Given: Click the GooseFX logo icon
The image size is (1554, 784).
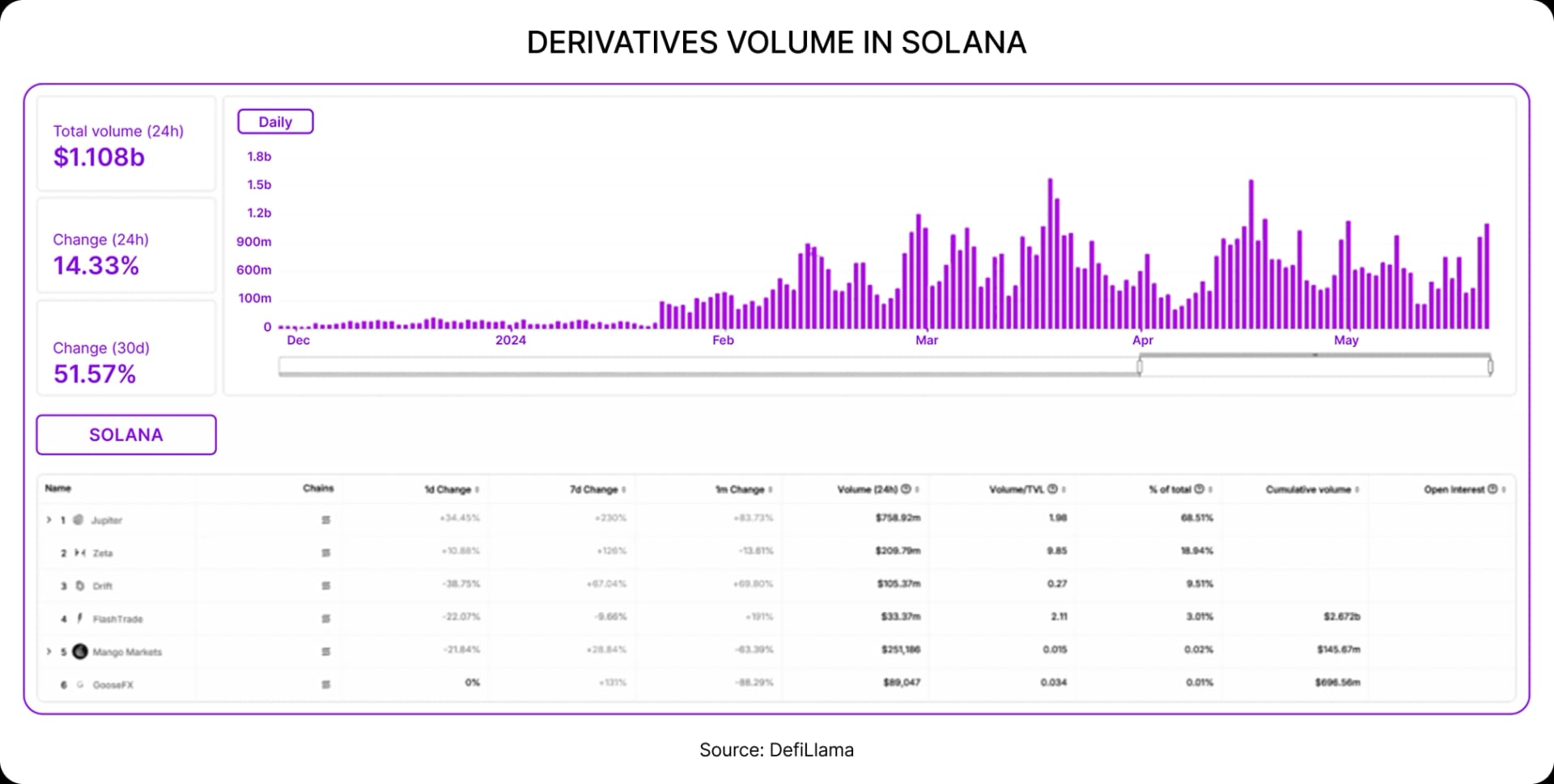Looking at the screenshot, I should tap(80, 684).
